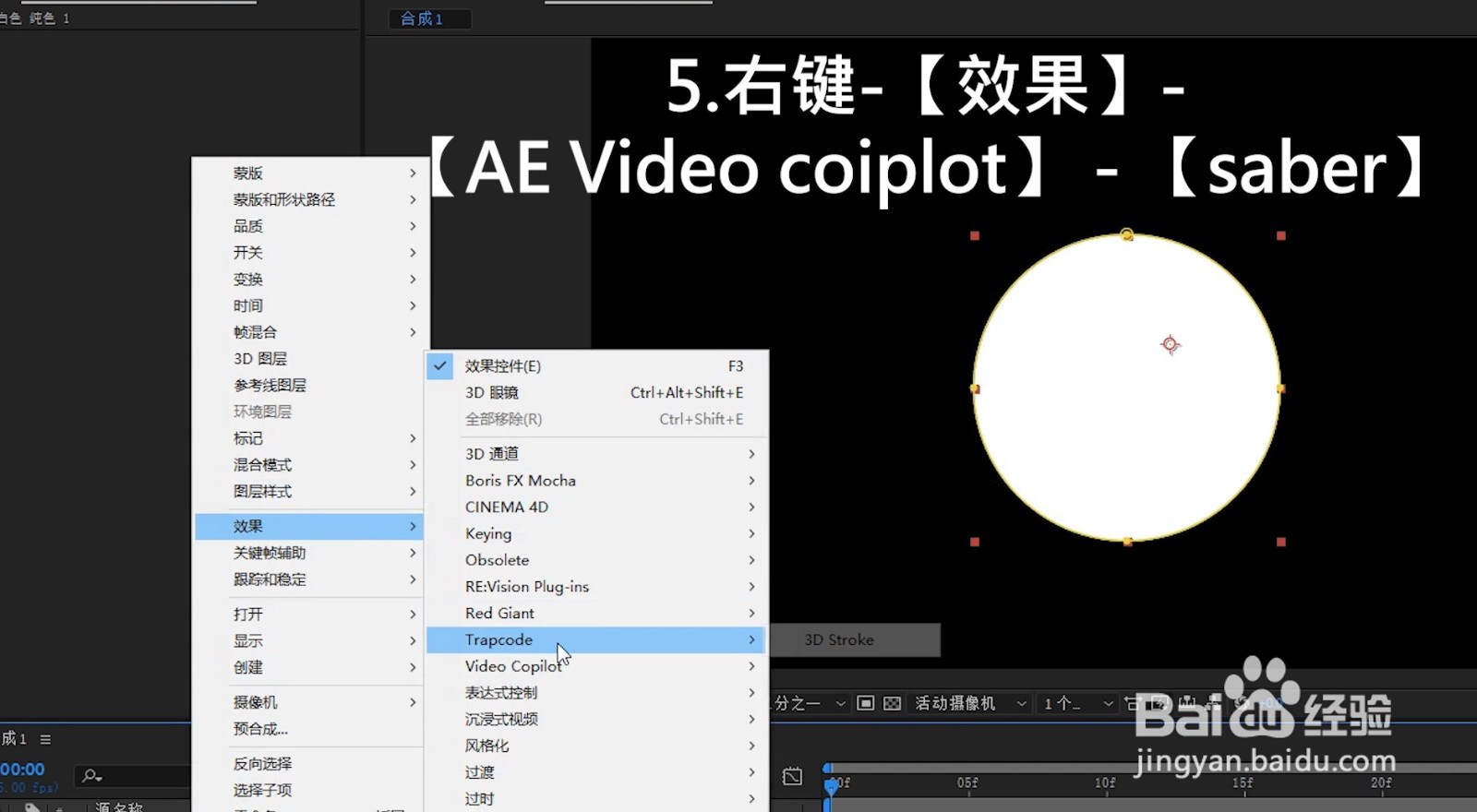Expand the 品质 submenu

pyautogui.click(x=309, y=226)
